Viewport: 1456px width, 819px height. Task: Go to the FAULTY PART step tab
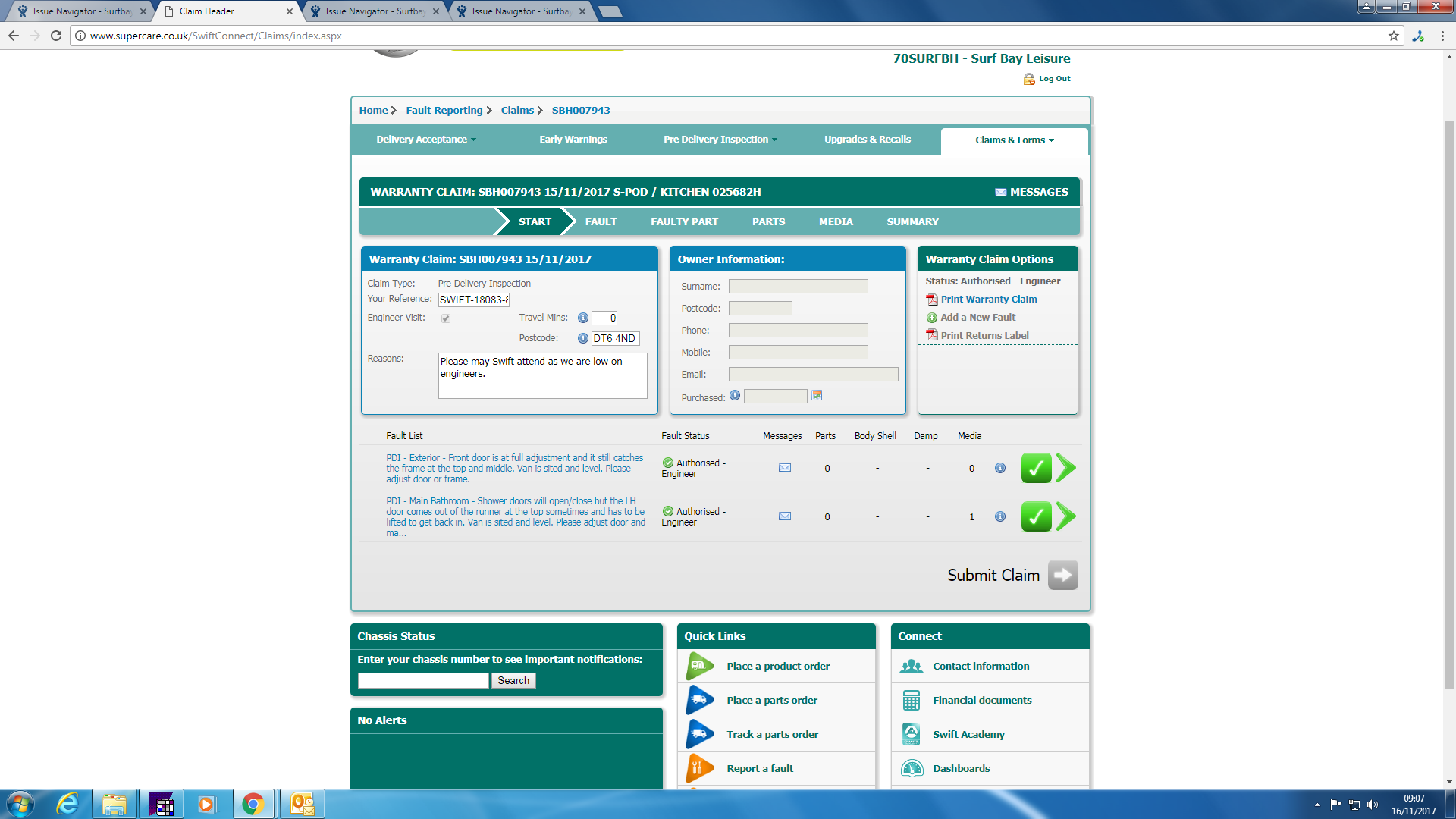tap(684, 222)
